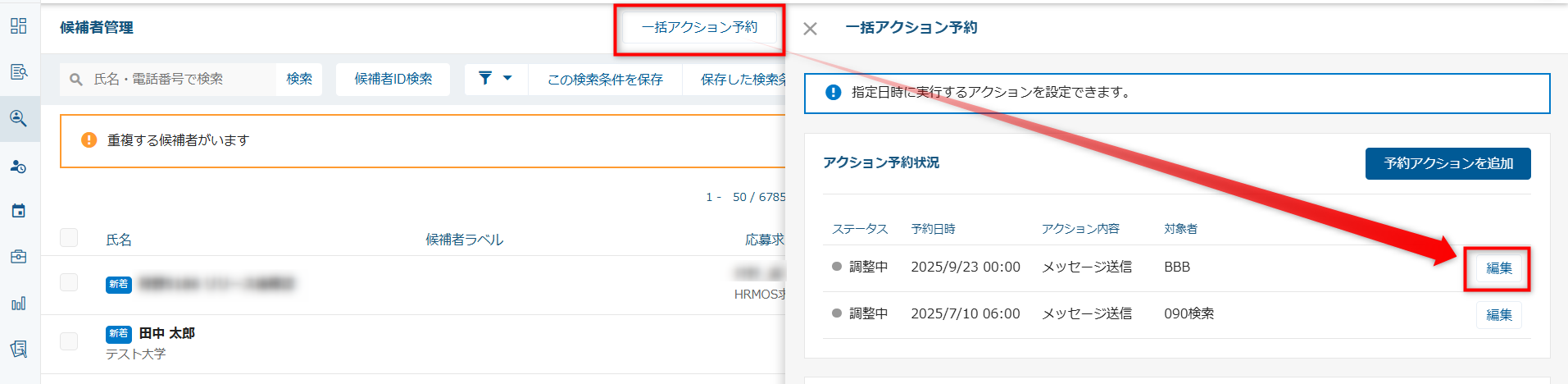Close the 一括アクション予約 panel with X

tap(810, 29)
